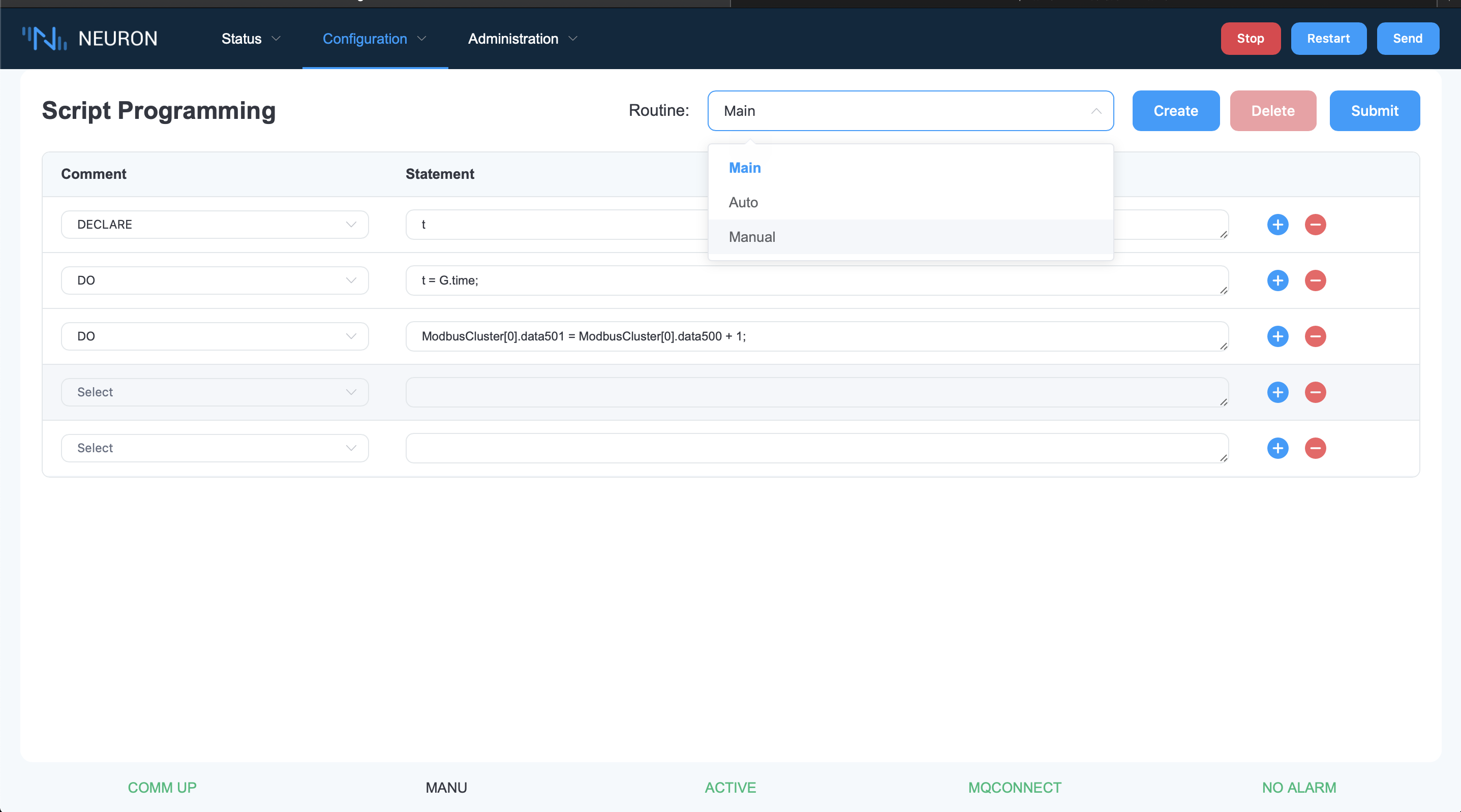The width and height of the screenshot is (1461, 812).
Task: Select the Manual routine from dropdown
Action: click(752, 237)
